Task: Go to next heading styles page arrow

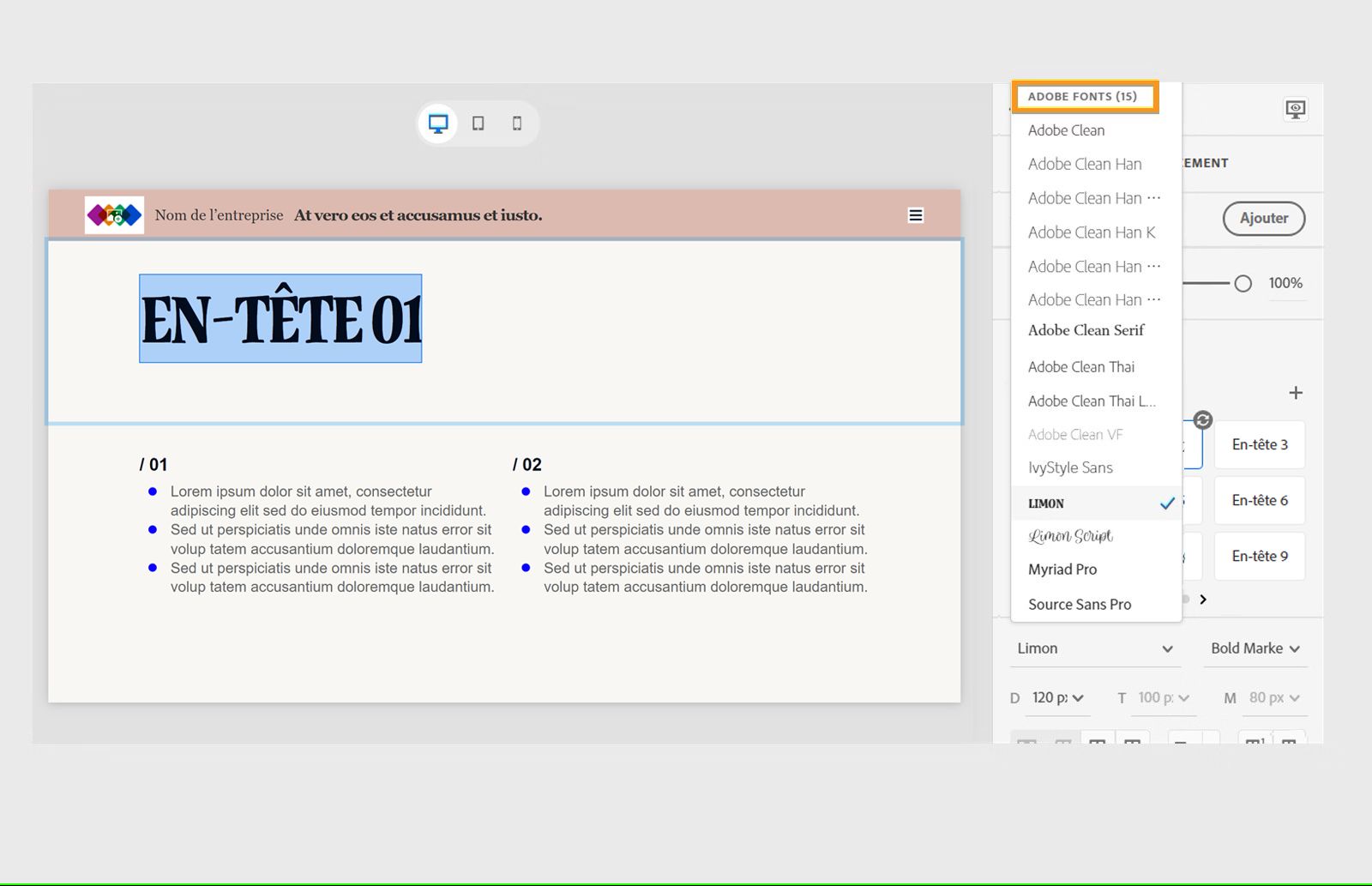Action: click(1203, 600)
